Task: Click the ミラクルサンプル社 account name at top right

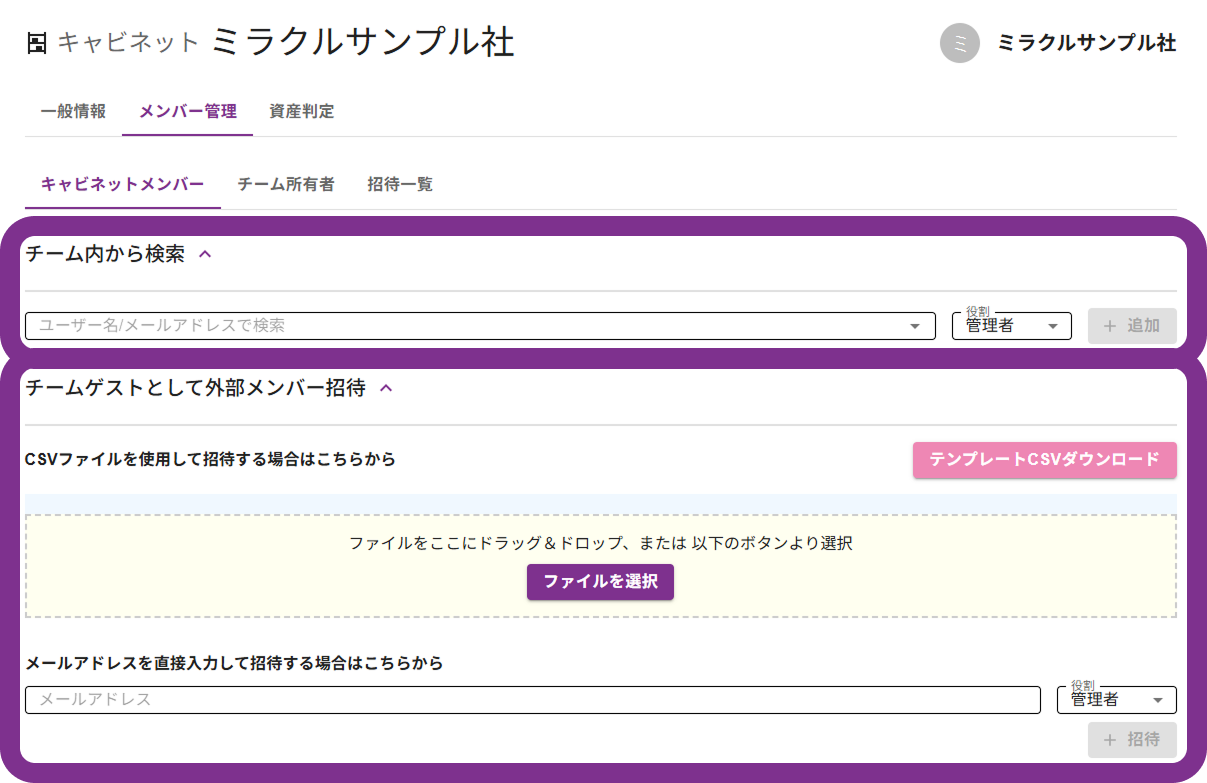Action: (1086, 43)
